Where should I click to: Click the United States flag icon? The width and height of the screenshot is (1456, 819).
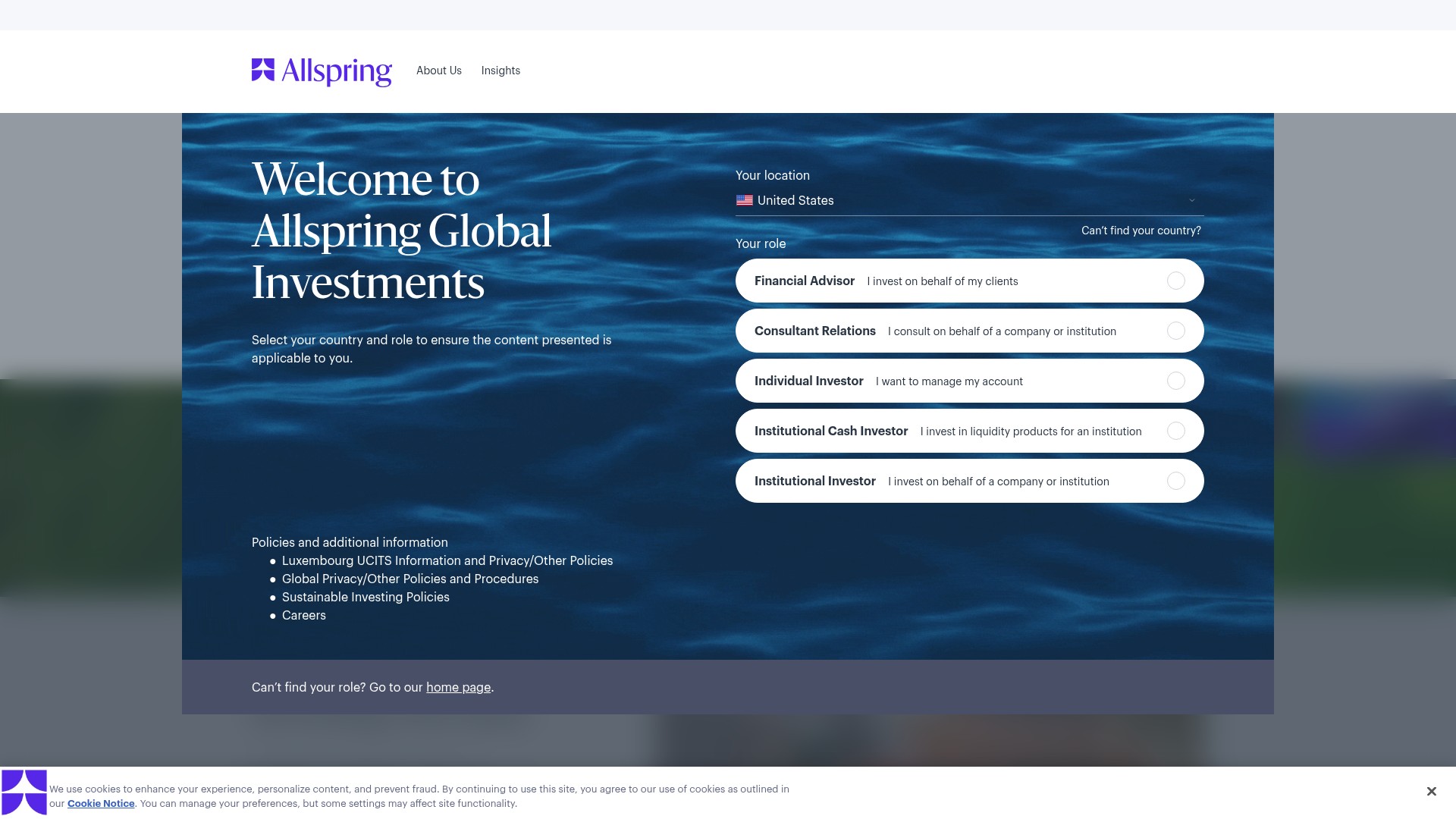(745, 200)
